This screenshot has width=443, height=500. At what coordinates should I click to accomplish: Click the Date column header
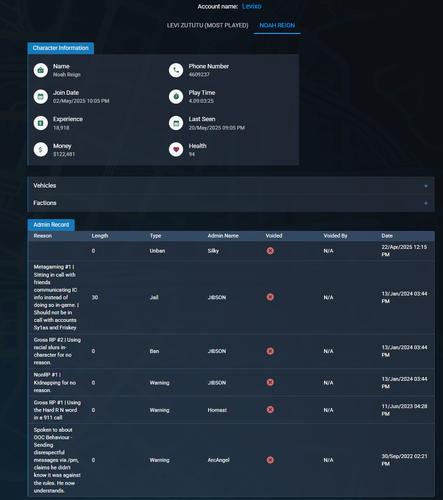pyautogui.click(x=387, y=236)
